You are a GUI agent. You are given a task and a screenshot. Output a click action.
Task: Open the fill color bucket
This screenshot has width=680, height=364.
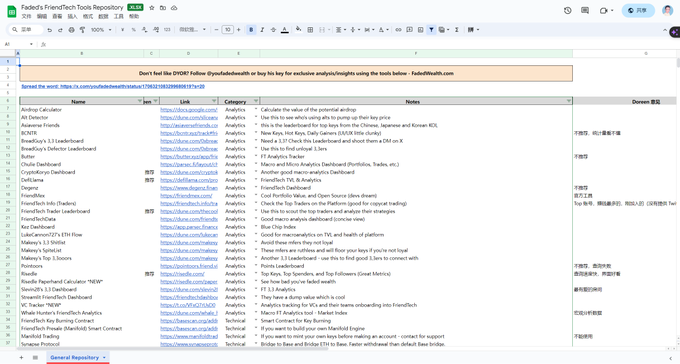(298, 30)
